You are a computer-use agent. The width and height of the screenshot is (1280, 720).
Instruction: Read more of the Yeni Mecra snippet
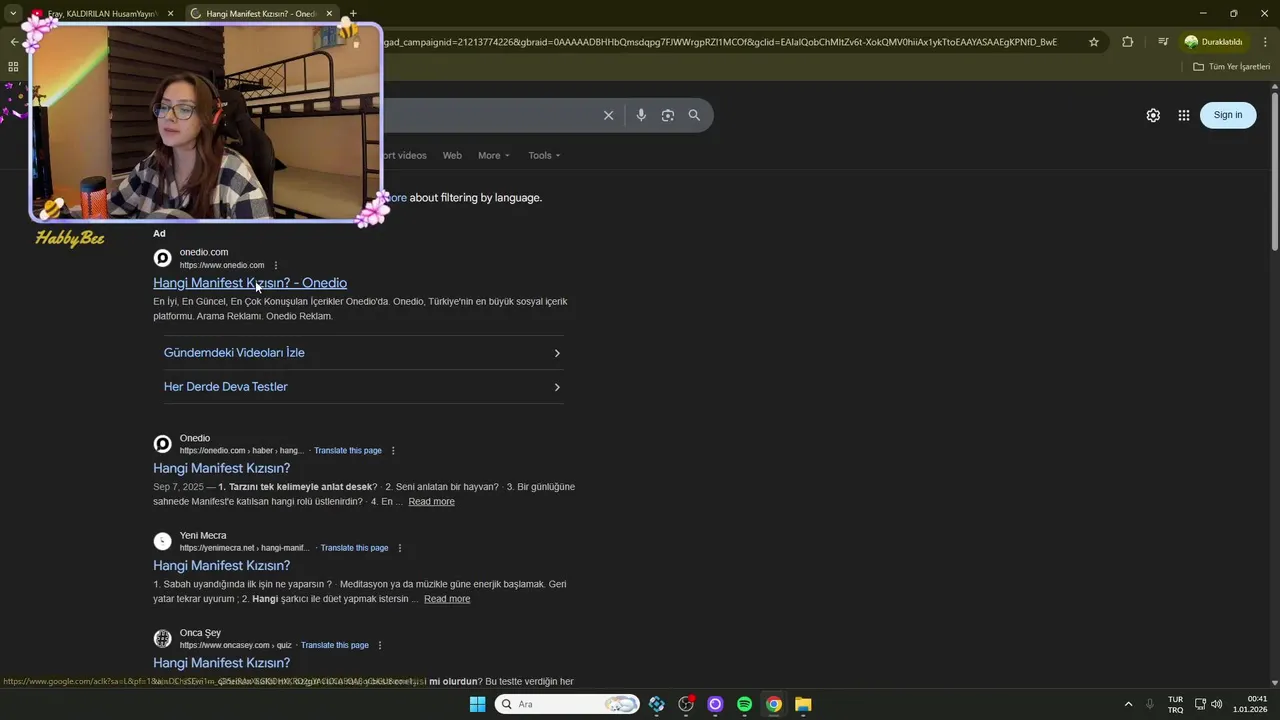[447, 599]
